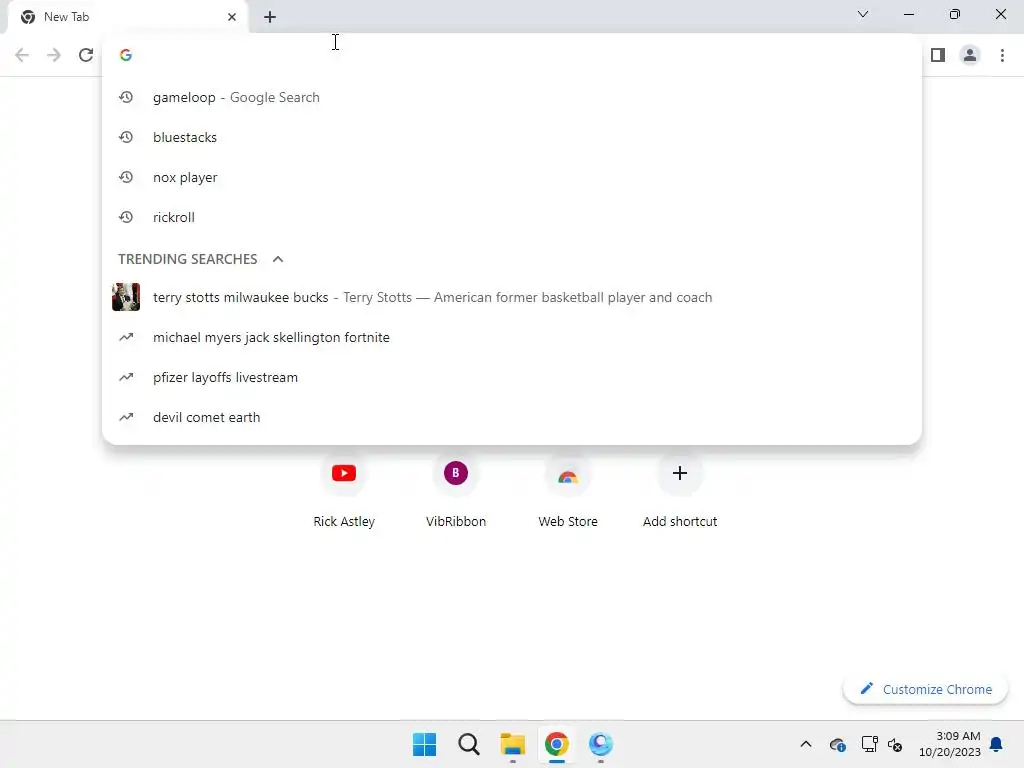
Task: Click the cloud sync tray icon
Action: point(838,744)
